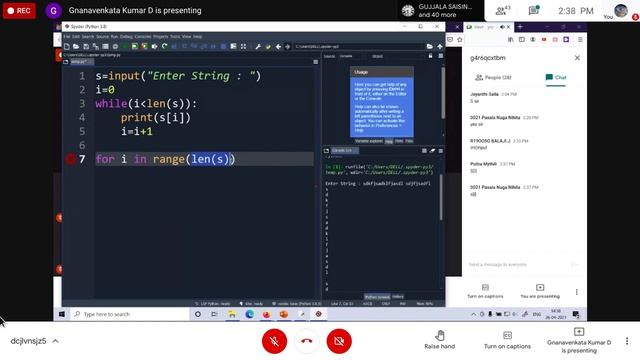Open the chat icon at top right
Screen dimensions: 640x360
click(534, 11)
